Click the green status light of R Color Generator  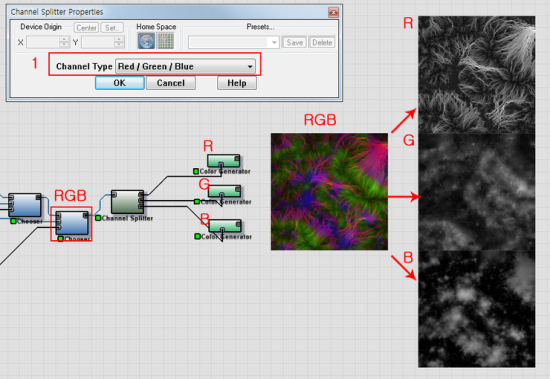196,171
